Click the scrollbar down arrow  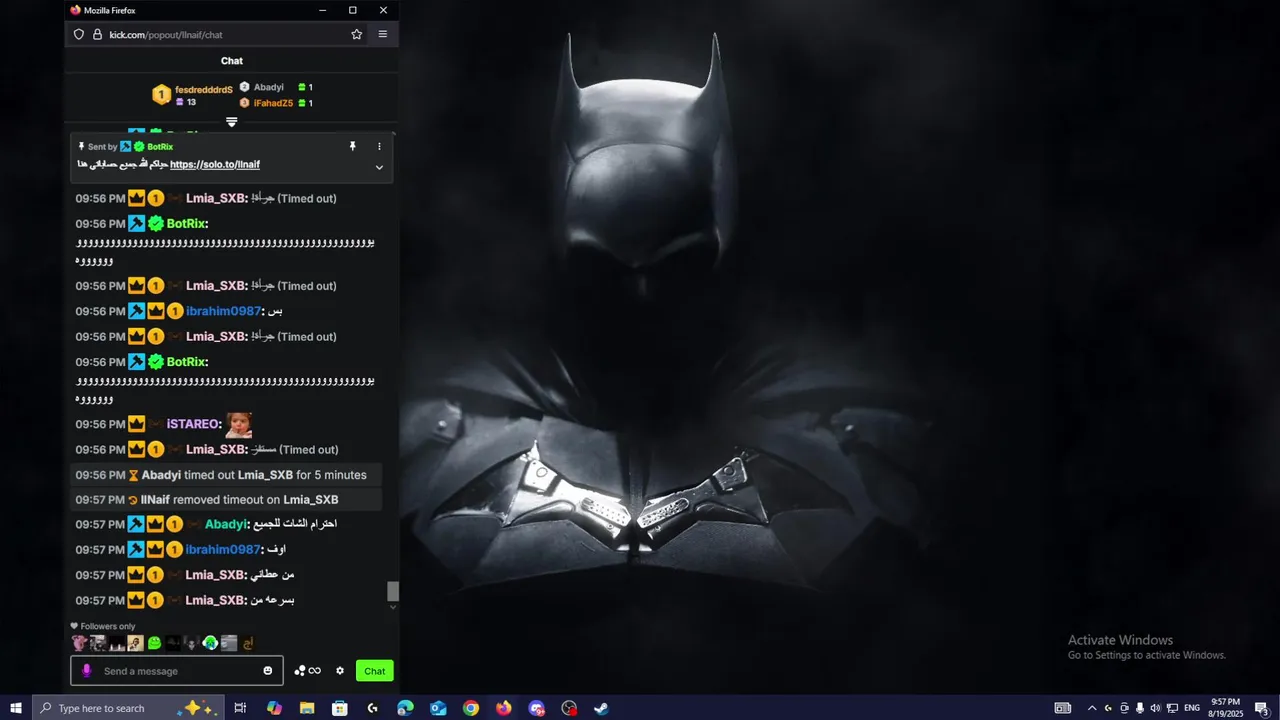coord(393,607)
